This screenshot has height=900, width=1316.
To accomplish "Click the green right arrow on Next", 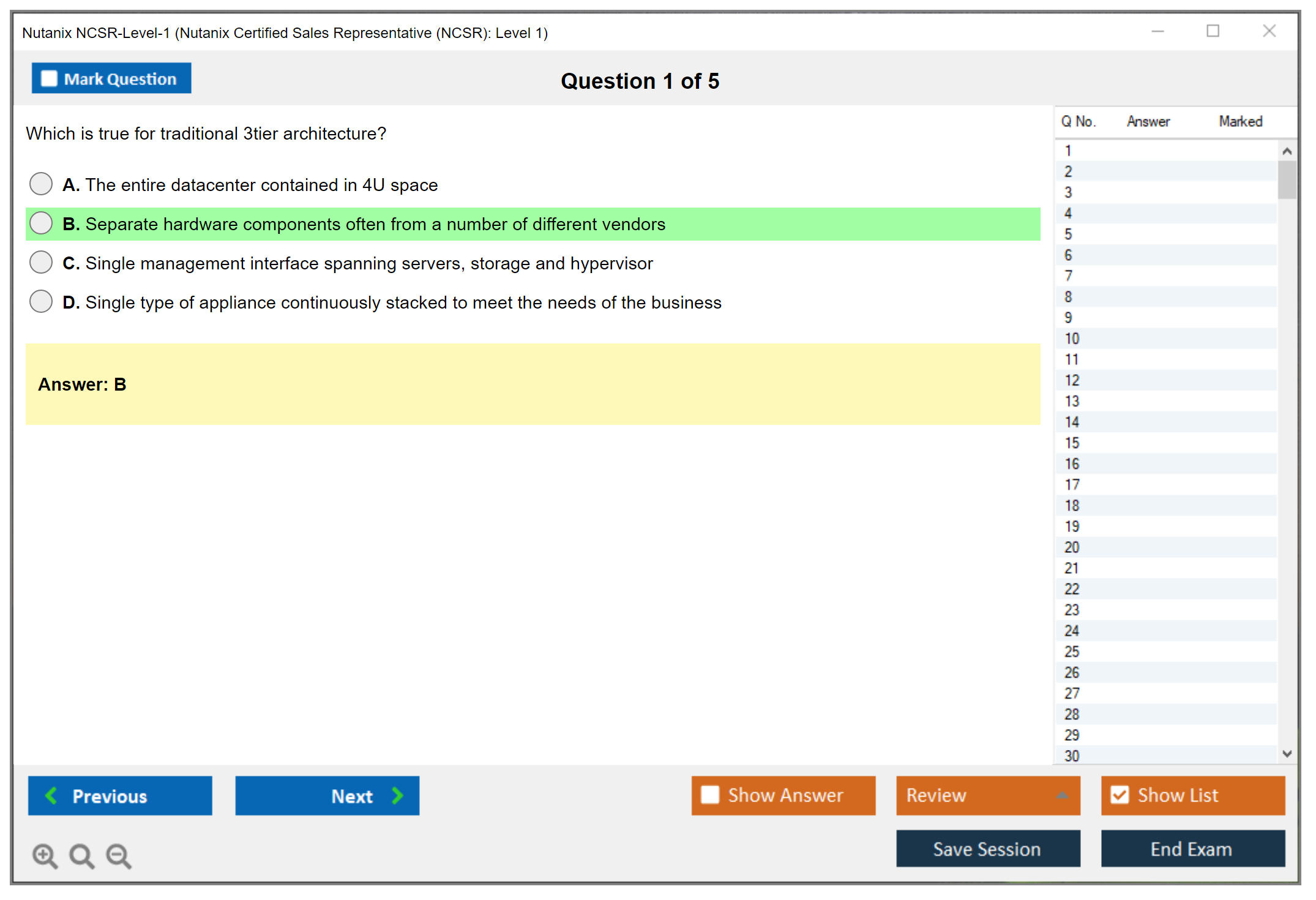I will click(x=398, y=795).
